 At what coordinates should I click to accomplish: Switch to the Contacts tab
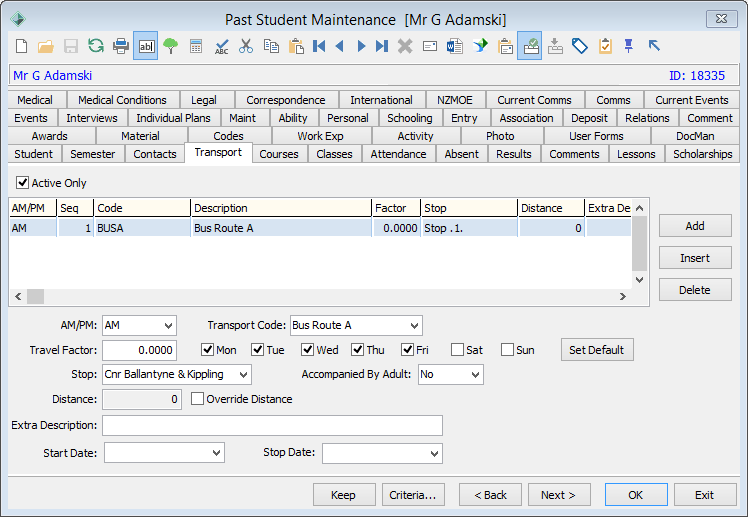pyautogui.click(x=155, y=154)
